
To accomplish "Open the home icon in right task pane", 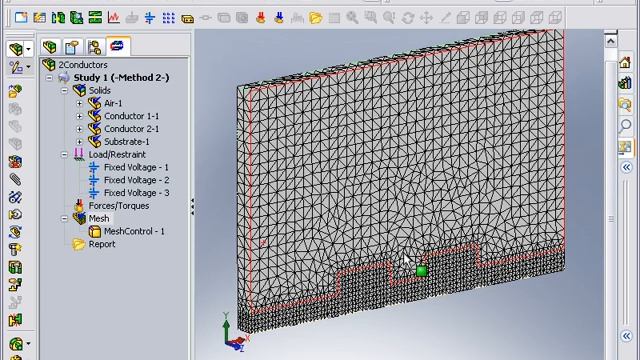I will pos(625,62).
